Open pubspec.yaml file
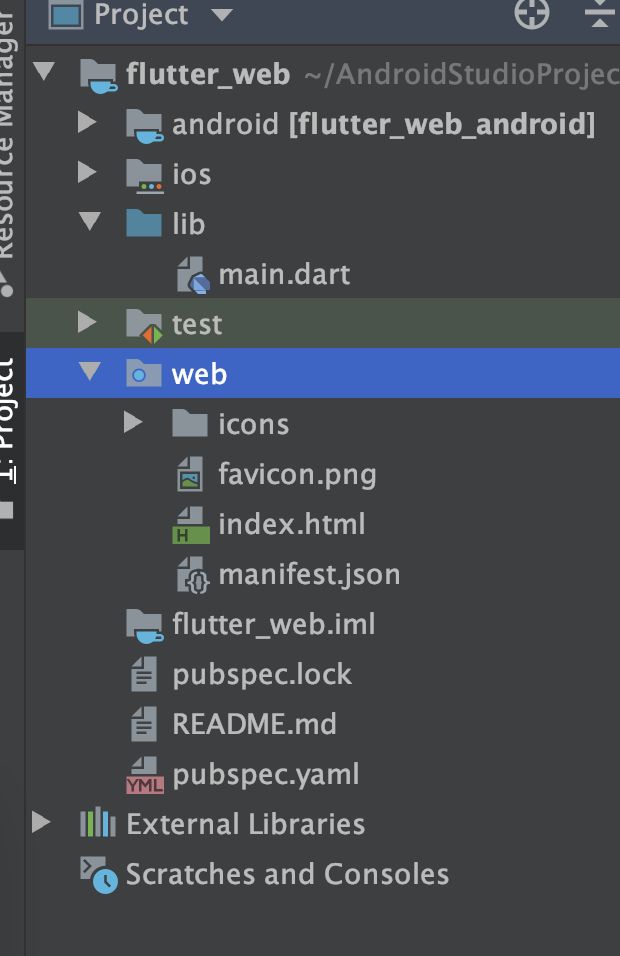This screenshot has width=620, height=956. click(266, 776)
